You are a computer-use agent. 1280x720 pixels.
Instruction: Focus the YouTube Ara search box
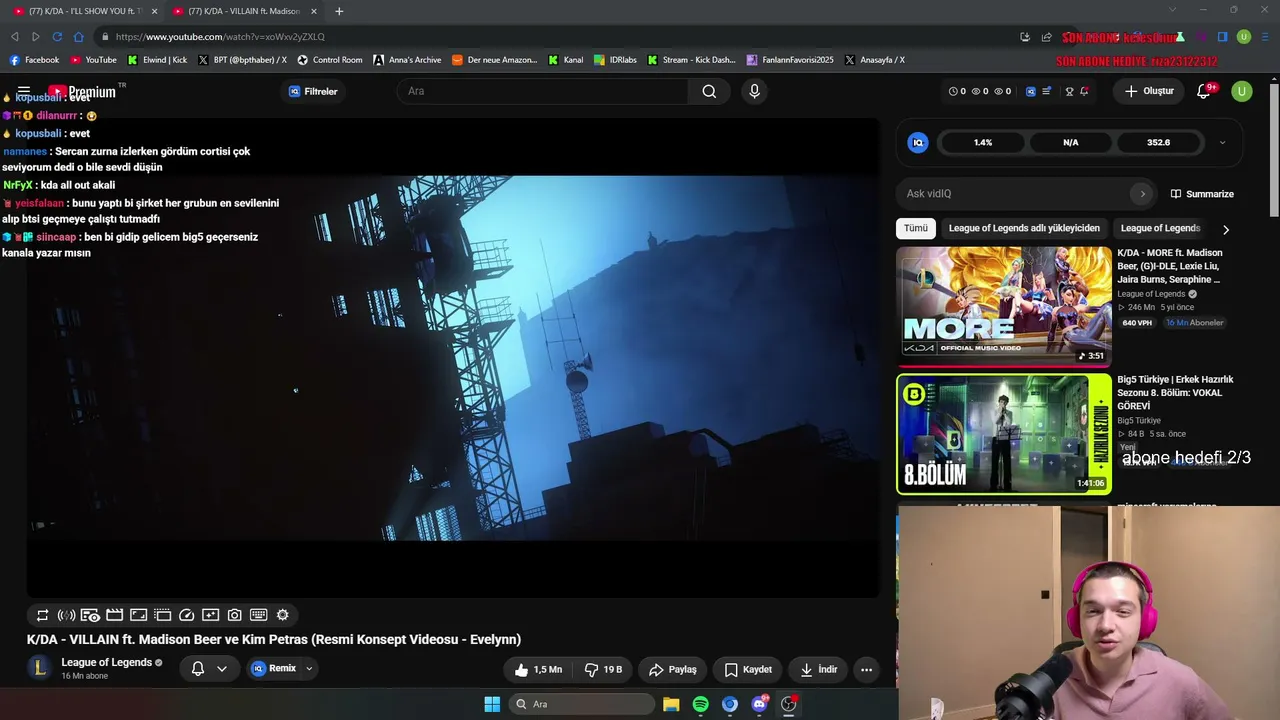pos(543,91)
